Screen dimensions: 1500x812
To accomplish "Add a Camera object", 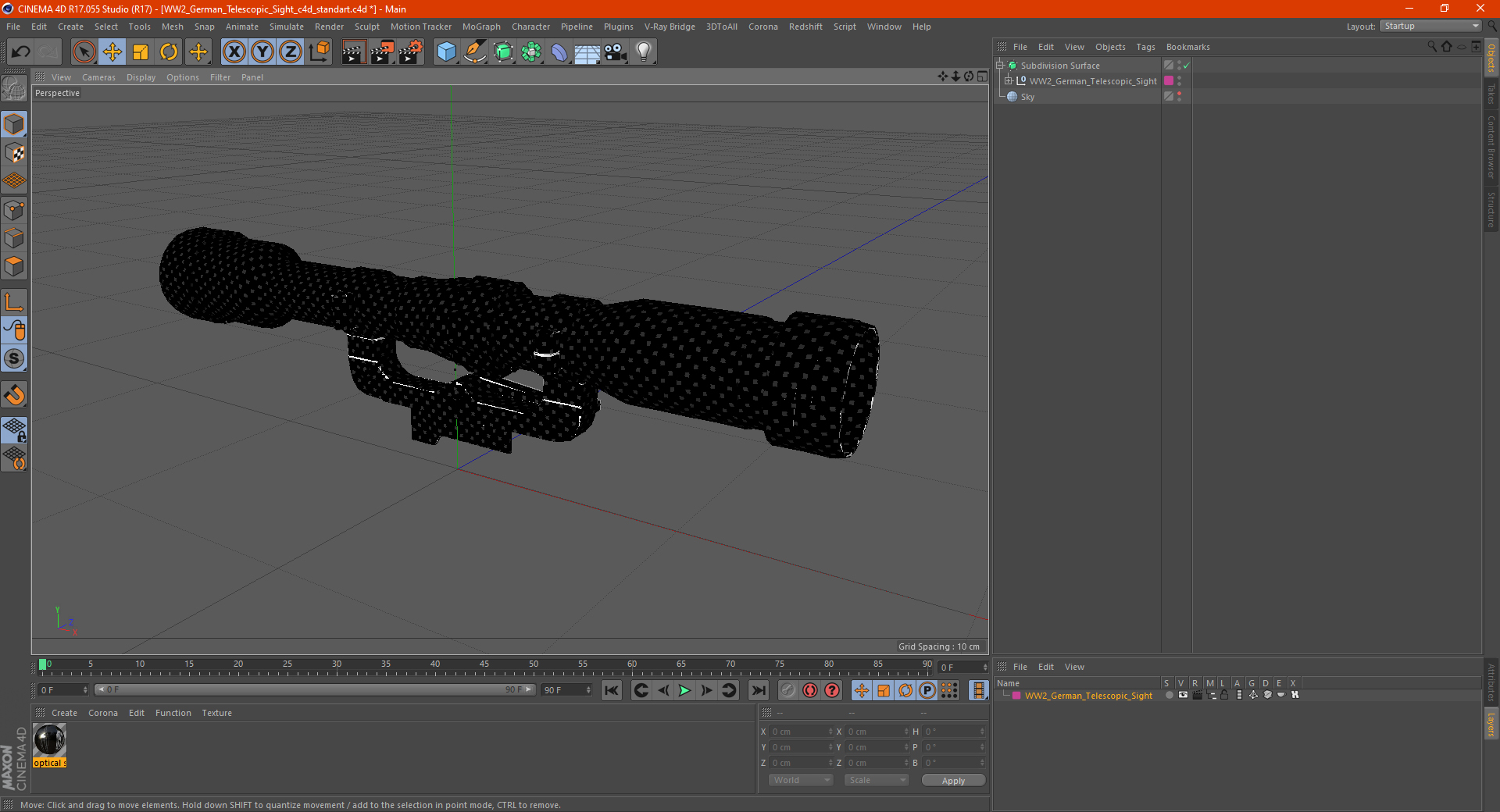I will pyautogui.click(x=616, y=52).
